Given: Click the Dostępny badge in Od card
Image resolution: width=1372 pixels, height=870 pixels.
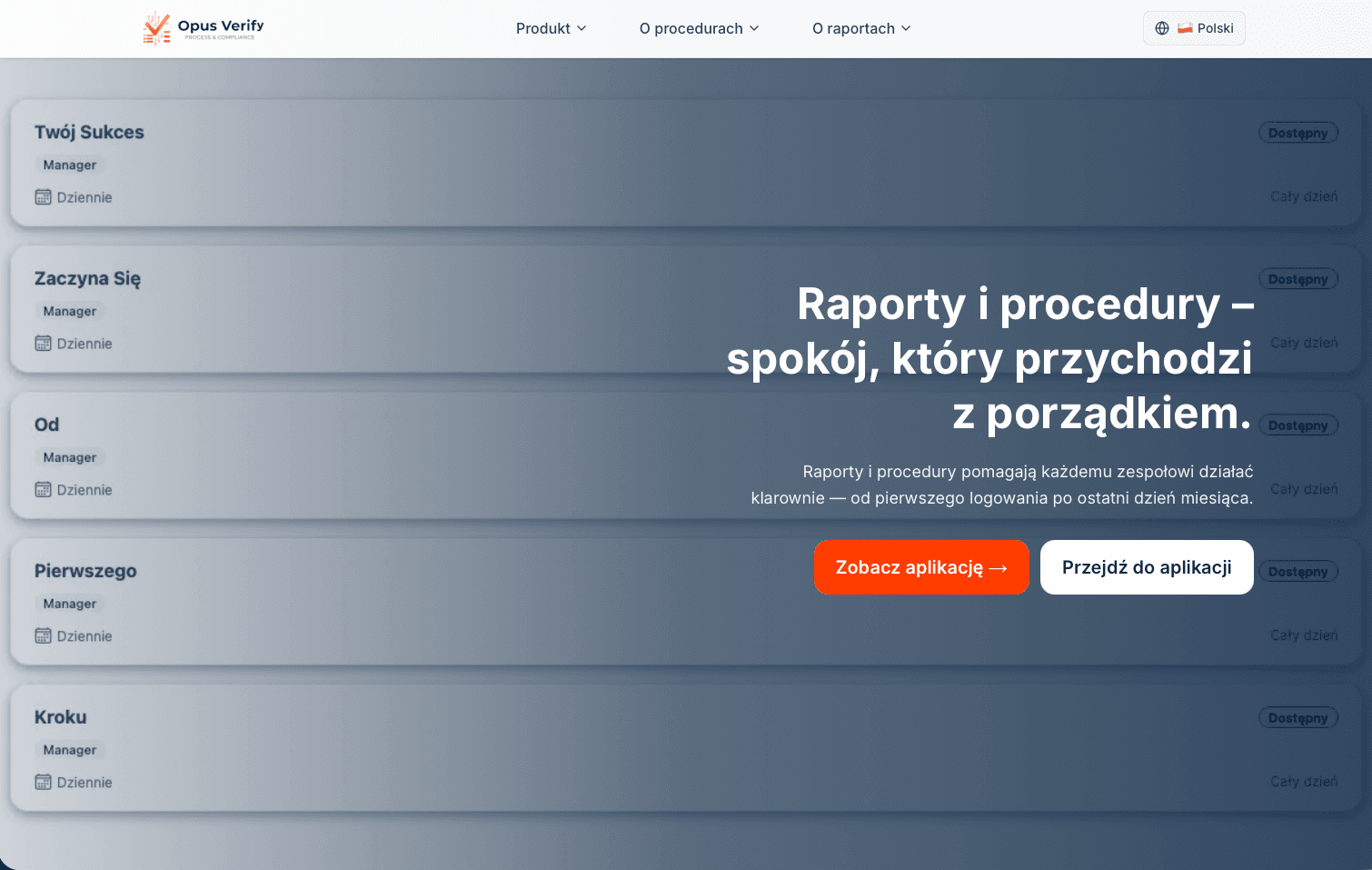Looking at the screenshot, I should coord(1297,425).
